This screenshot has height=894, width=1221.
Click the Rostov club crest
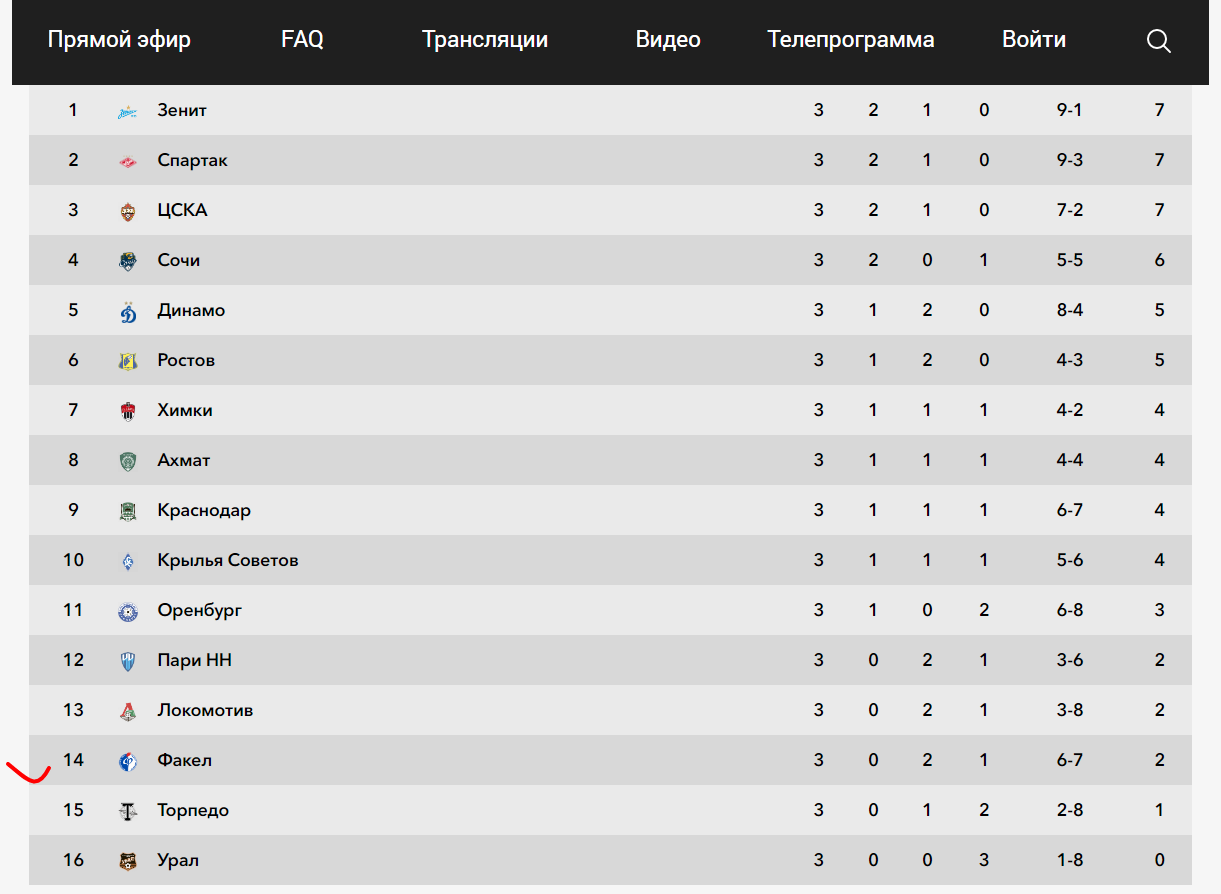tap(127, 361)
